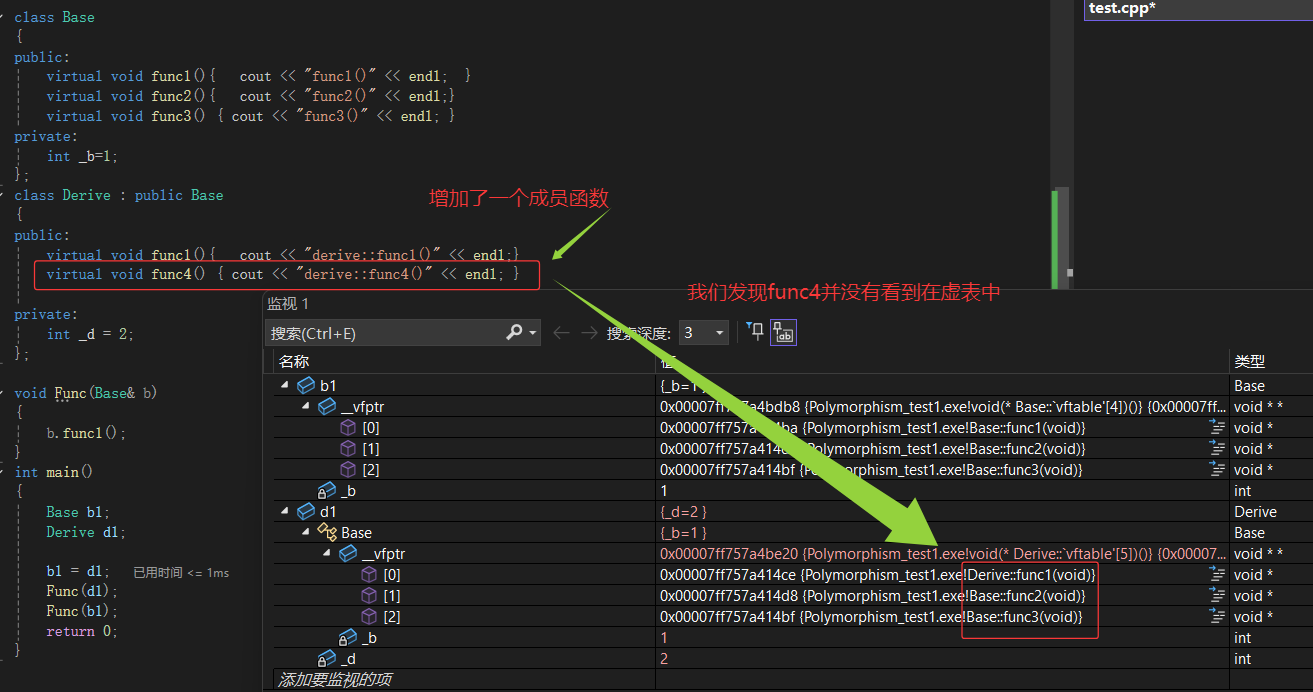1313x692 pixels.
Task: Click the pin icon in the watch toolbar
Action: (755, 332)
